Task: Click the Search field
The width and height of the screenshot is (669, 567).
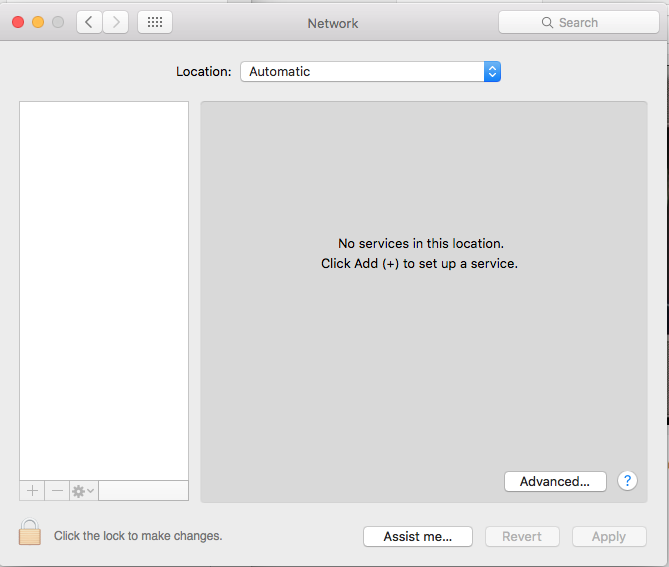Action: click(579, 22)
